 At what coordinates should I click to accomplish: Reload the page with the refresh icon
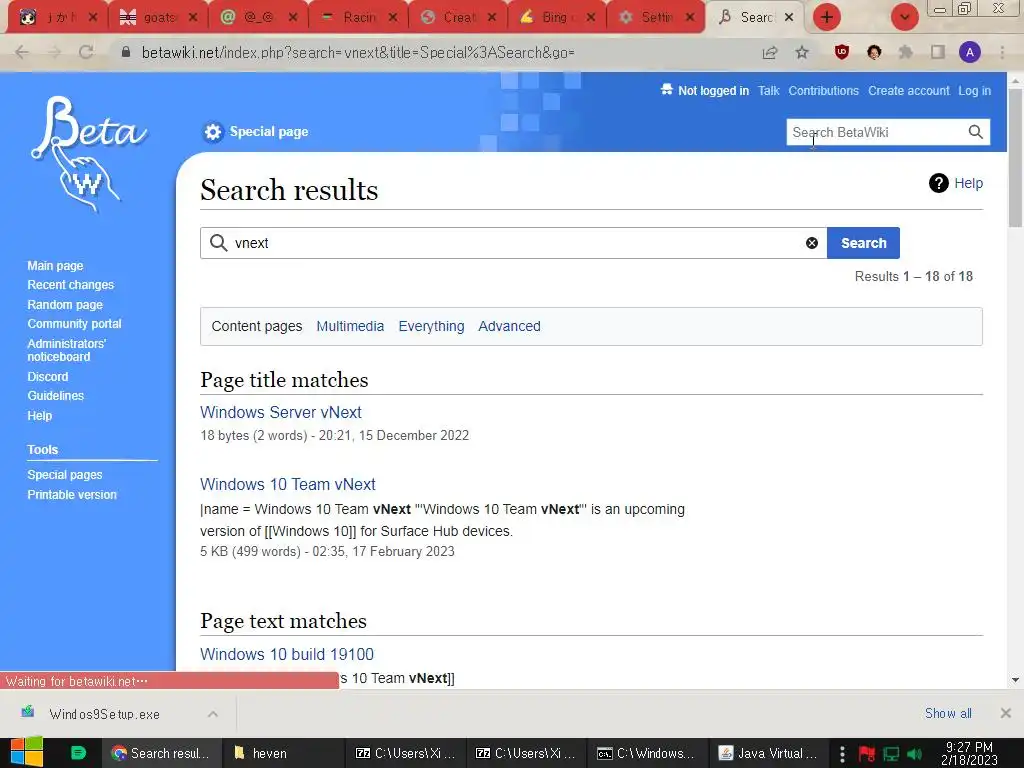(x=86, y=53)
